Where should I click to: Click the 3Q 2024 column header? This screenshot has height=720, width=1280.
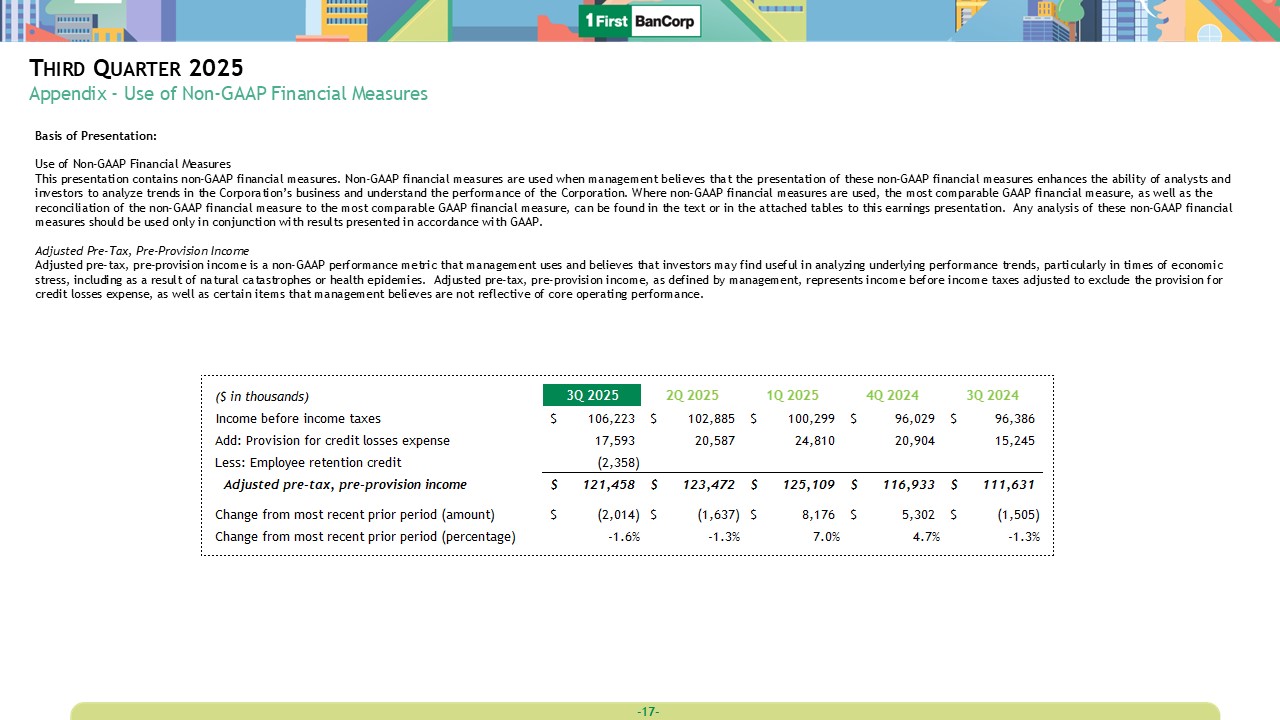[992, 395]
